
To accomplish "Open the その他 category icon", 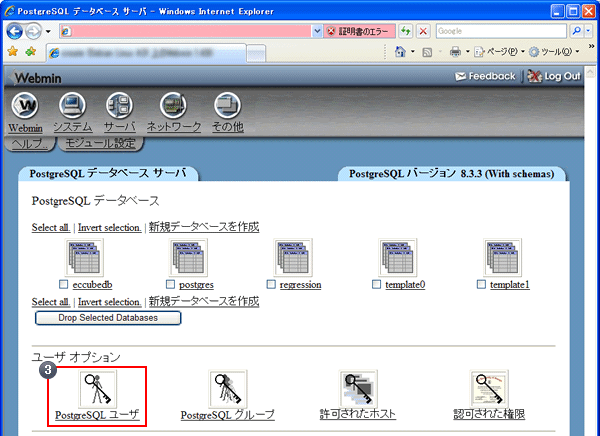I will (227, 105).
